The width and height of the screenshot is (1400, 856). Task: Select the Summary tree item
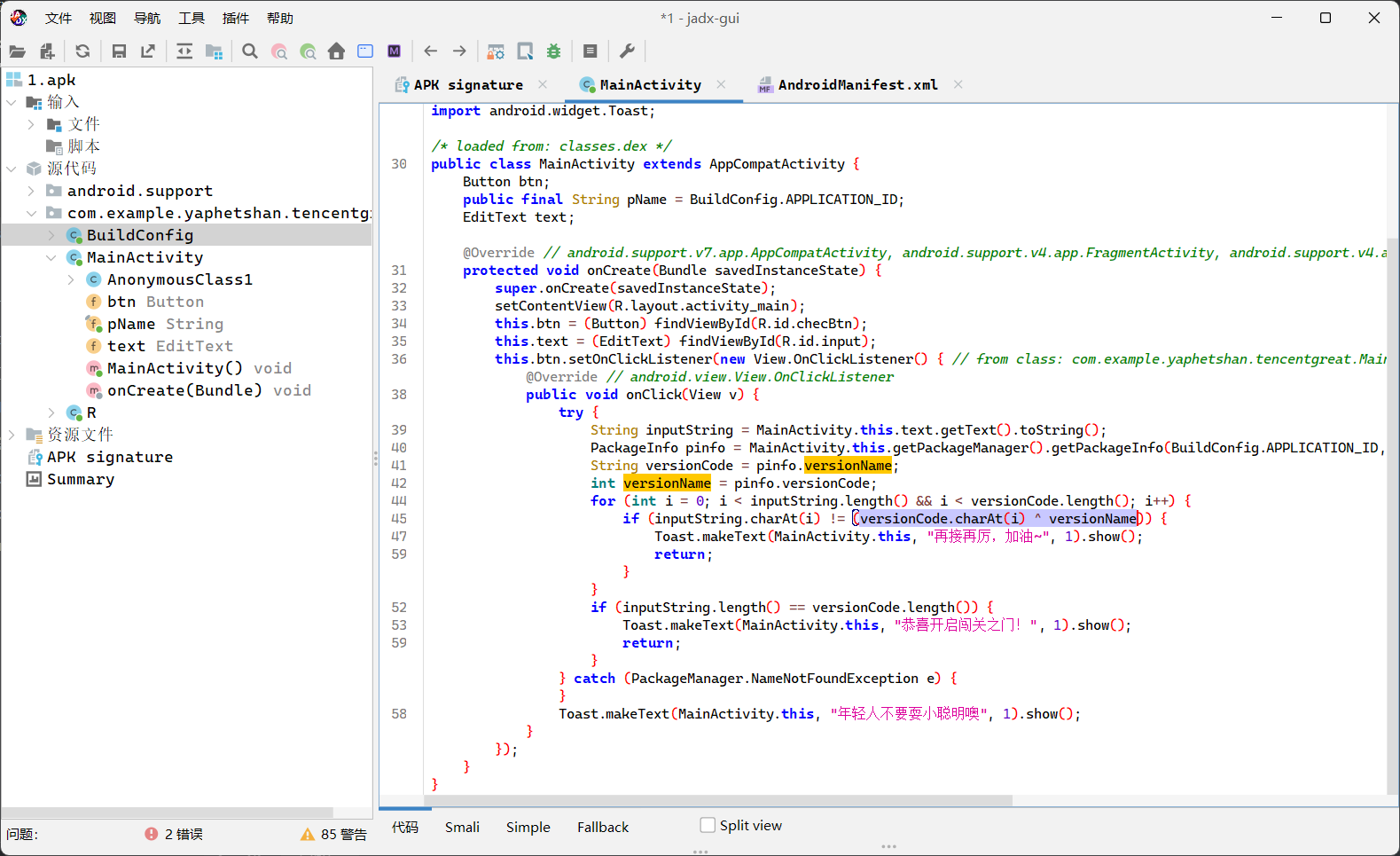(81, 479)
